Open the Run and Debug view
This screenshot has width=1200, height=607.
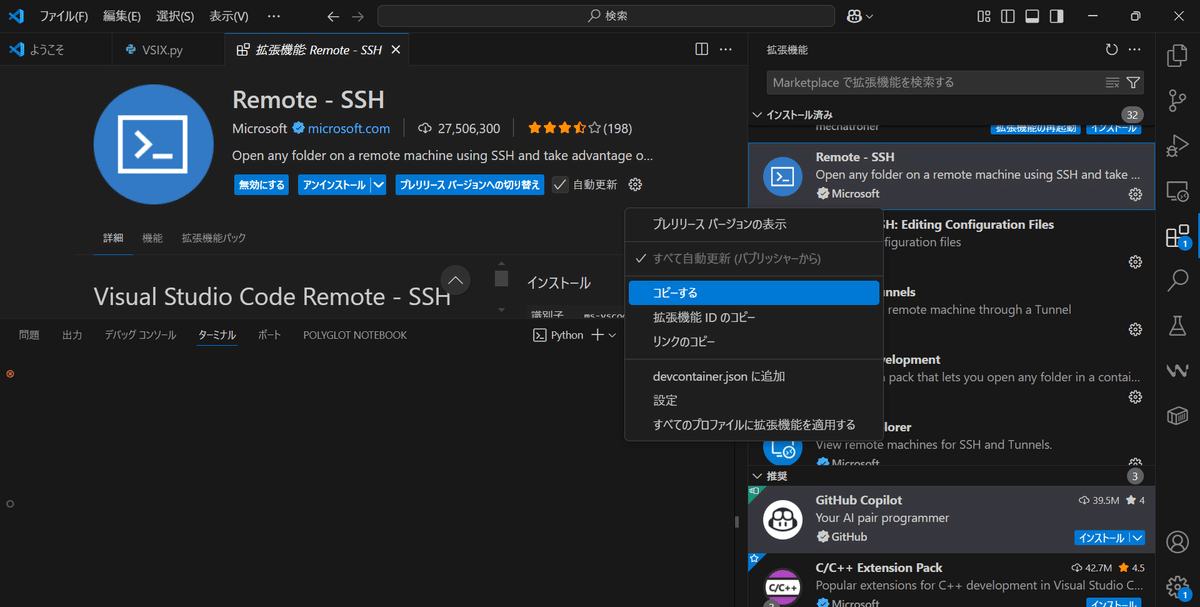pyautogui.click(x=1177, y=144)
